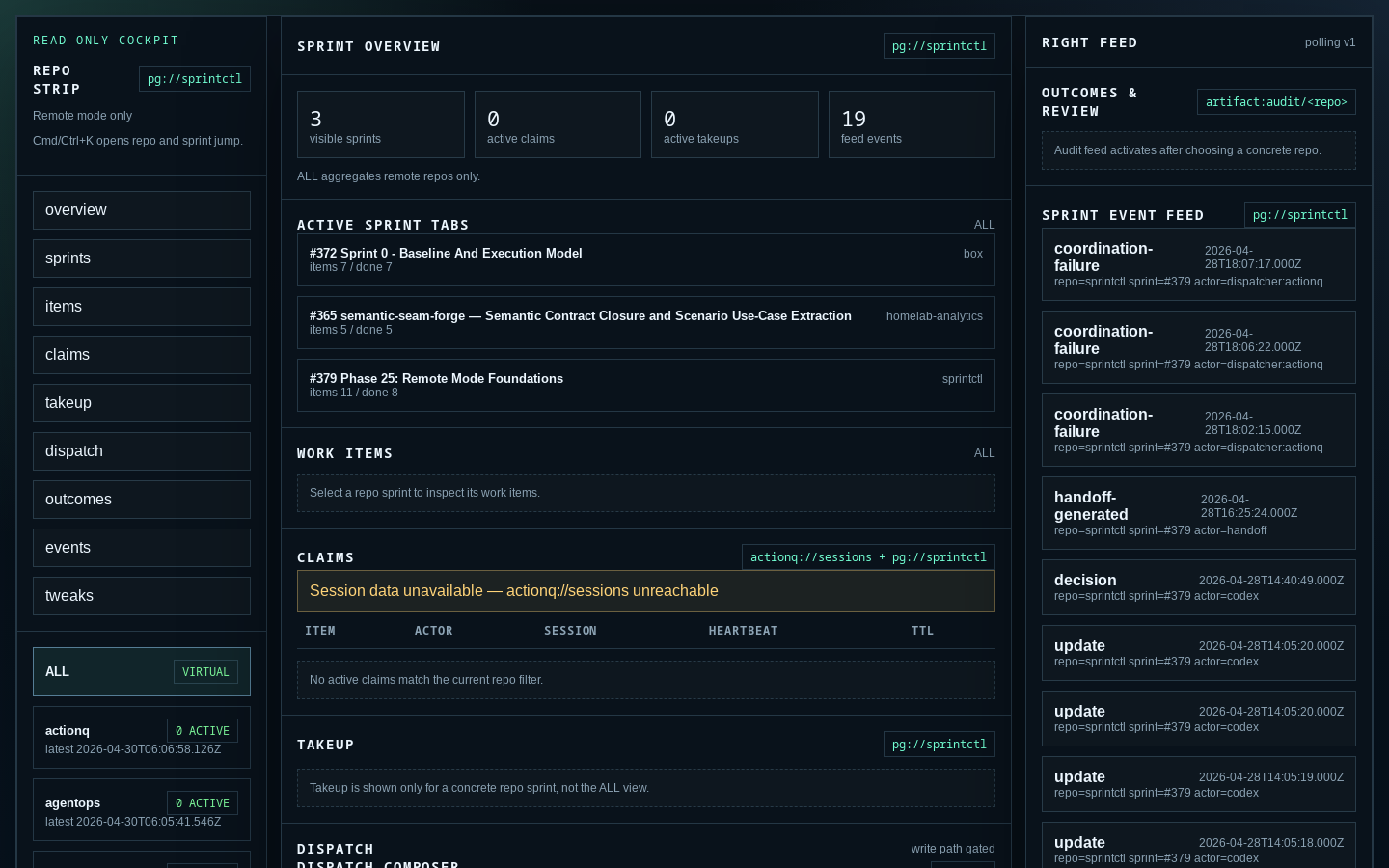Click the active claims stat card
This screenshot has width=1389, height=868.
tap(558, 124)
